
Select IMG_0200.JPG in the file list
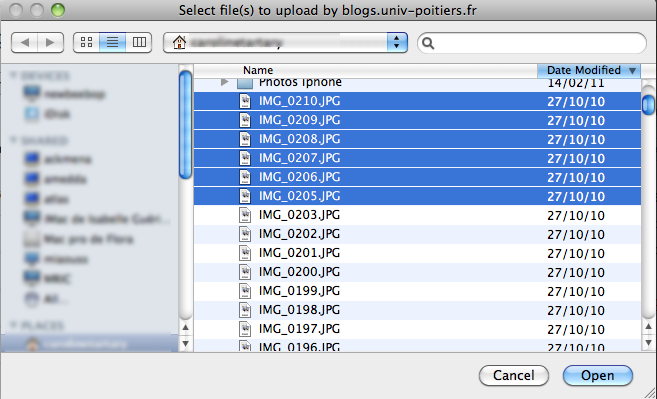(417, 272)
